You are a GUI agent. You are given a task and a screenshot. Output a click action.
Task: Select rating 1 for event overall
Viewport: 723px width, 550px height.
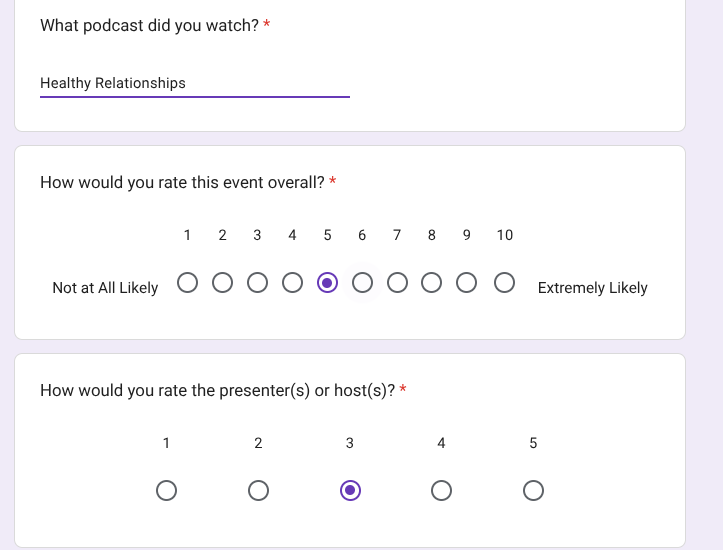pyautogui.click(x=187, y=283)
